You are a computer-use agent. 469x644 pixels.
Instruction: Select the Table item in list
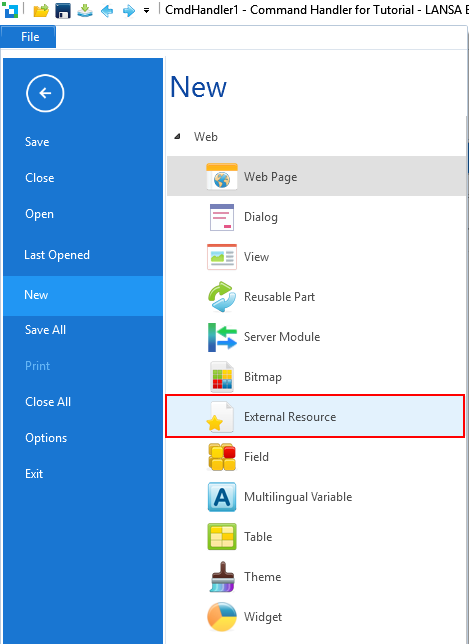(315, 537)
